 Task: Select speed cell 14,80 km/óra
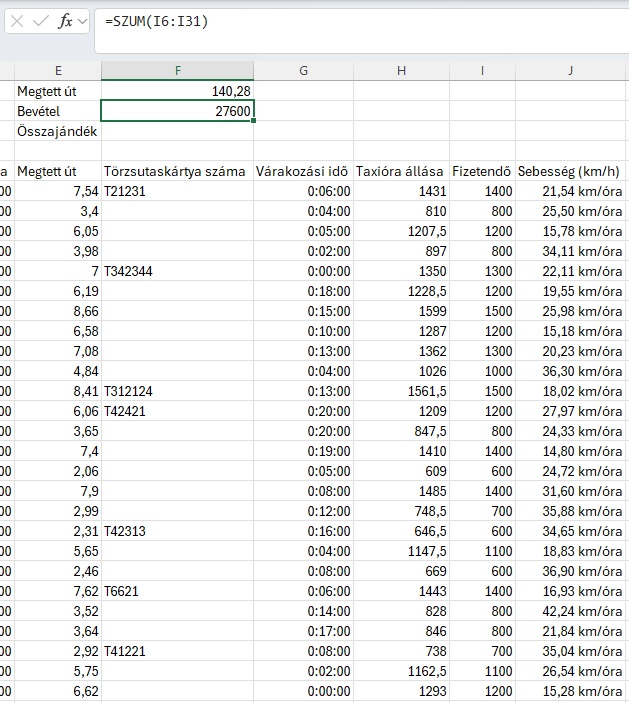(x=570, y=451)
